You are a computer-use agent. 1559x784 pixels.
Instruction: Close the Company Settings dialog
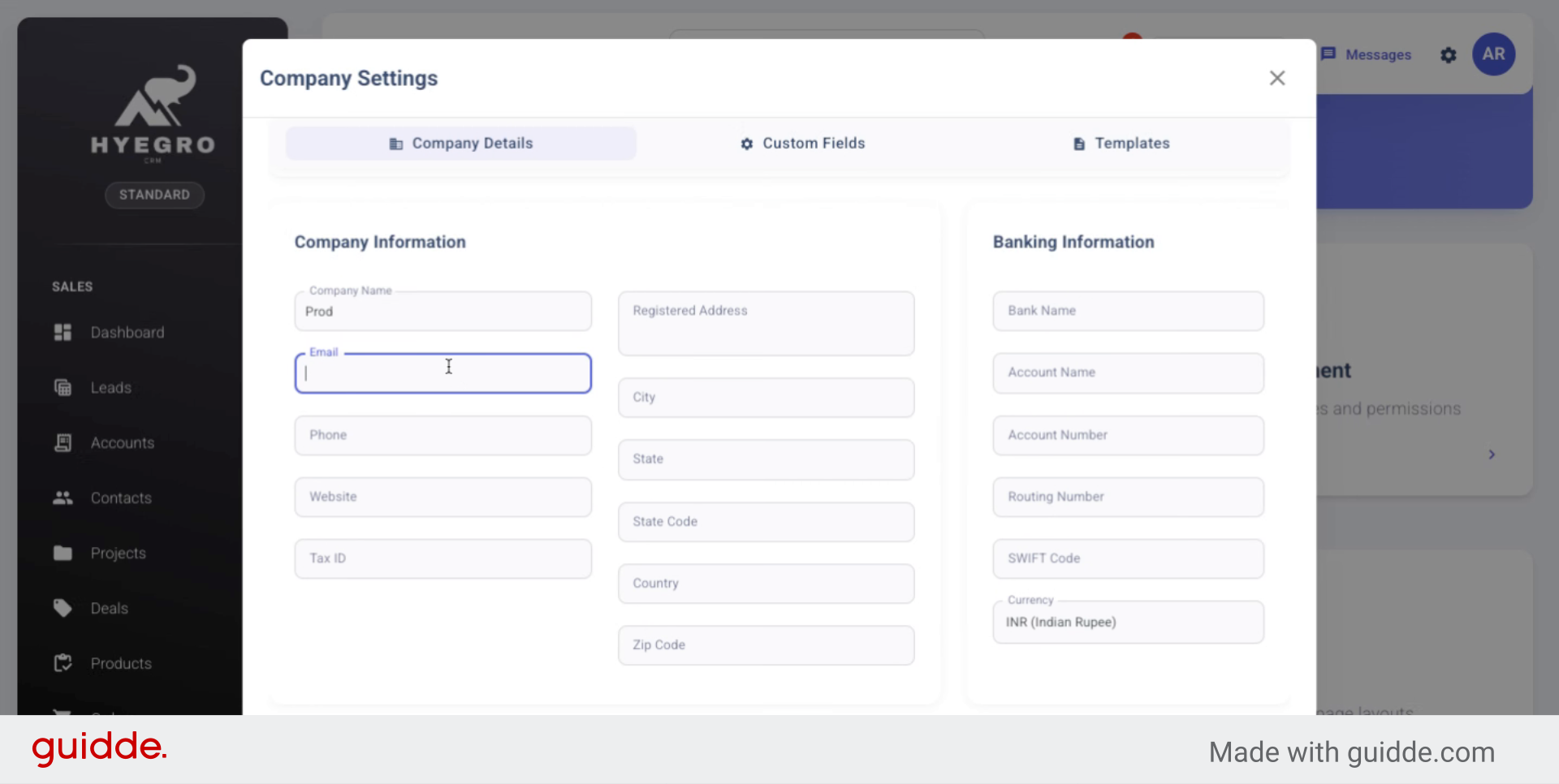1276,78
